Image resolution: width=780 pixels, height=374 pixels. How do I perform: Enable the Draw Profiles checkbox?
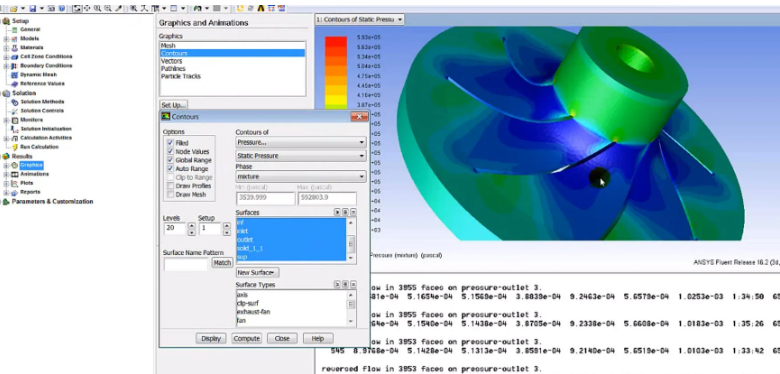(x=171, y=186)
